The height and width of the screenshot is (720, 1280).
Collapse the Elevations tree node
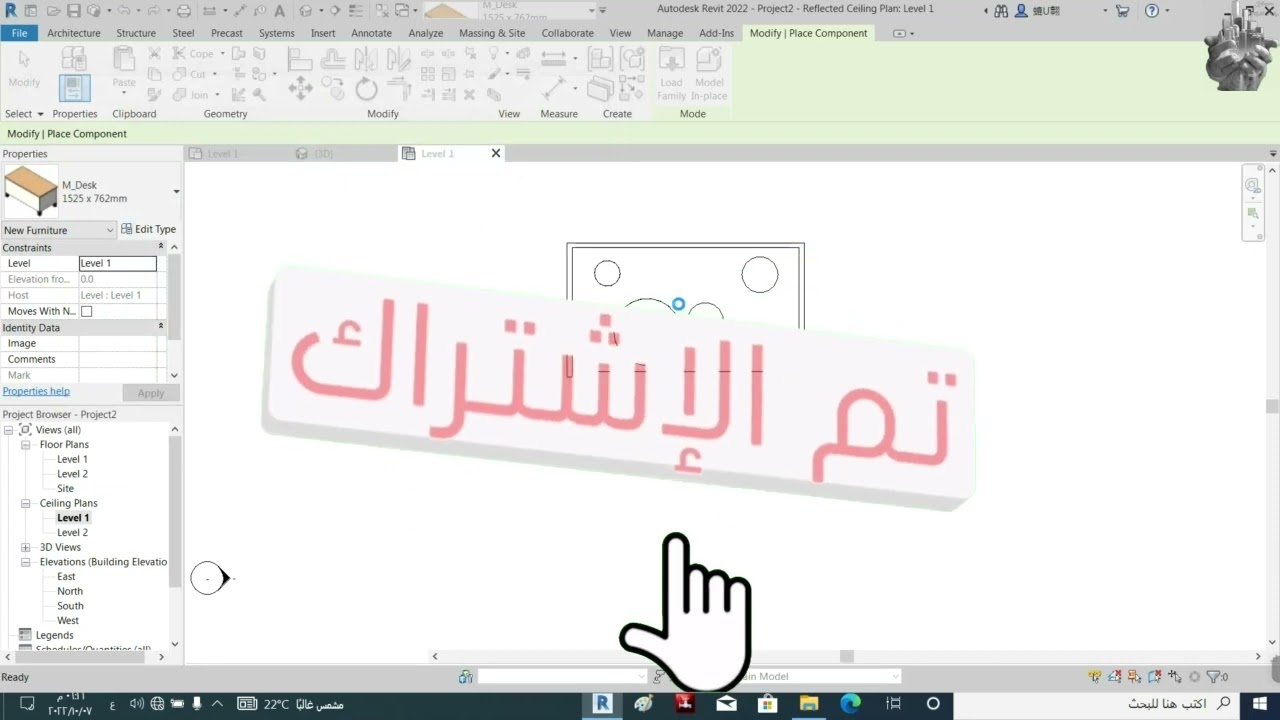coord(26,563)
